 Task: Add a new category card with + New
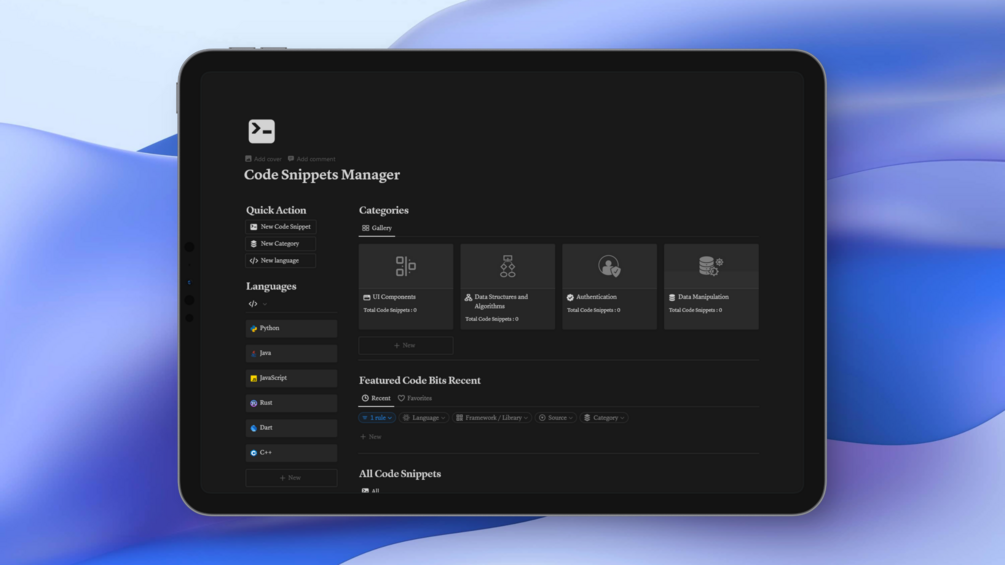pyautogui.click(x=406, y=346)
